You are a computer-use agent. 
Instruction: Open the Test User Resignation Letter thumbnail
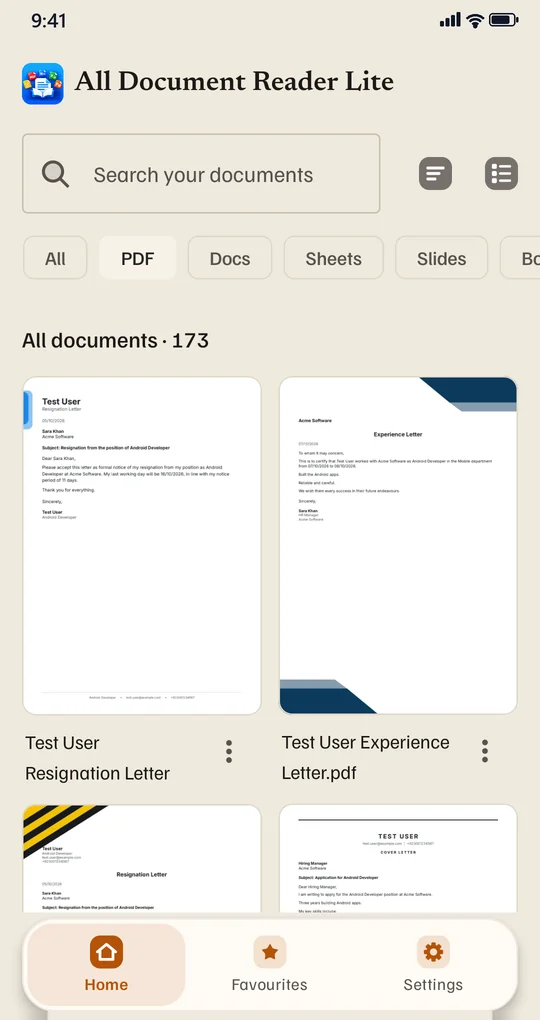click(142, 546)
